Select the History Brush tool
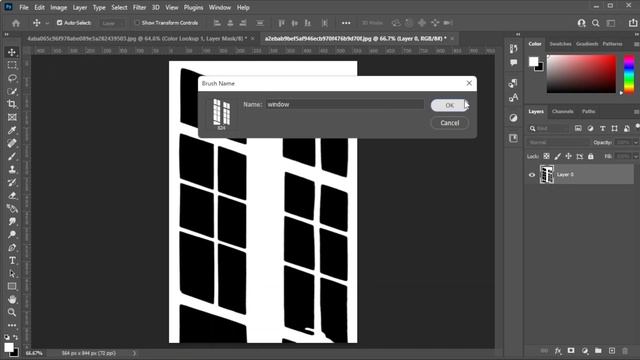 point(12,182)
